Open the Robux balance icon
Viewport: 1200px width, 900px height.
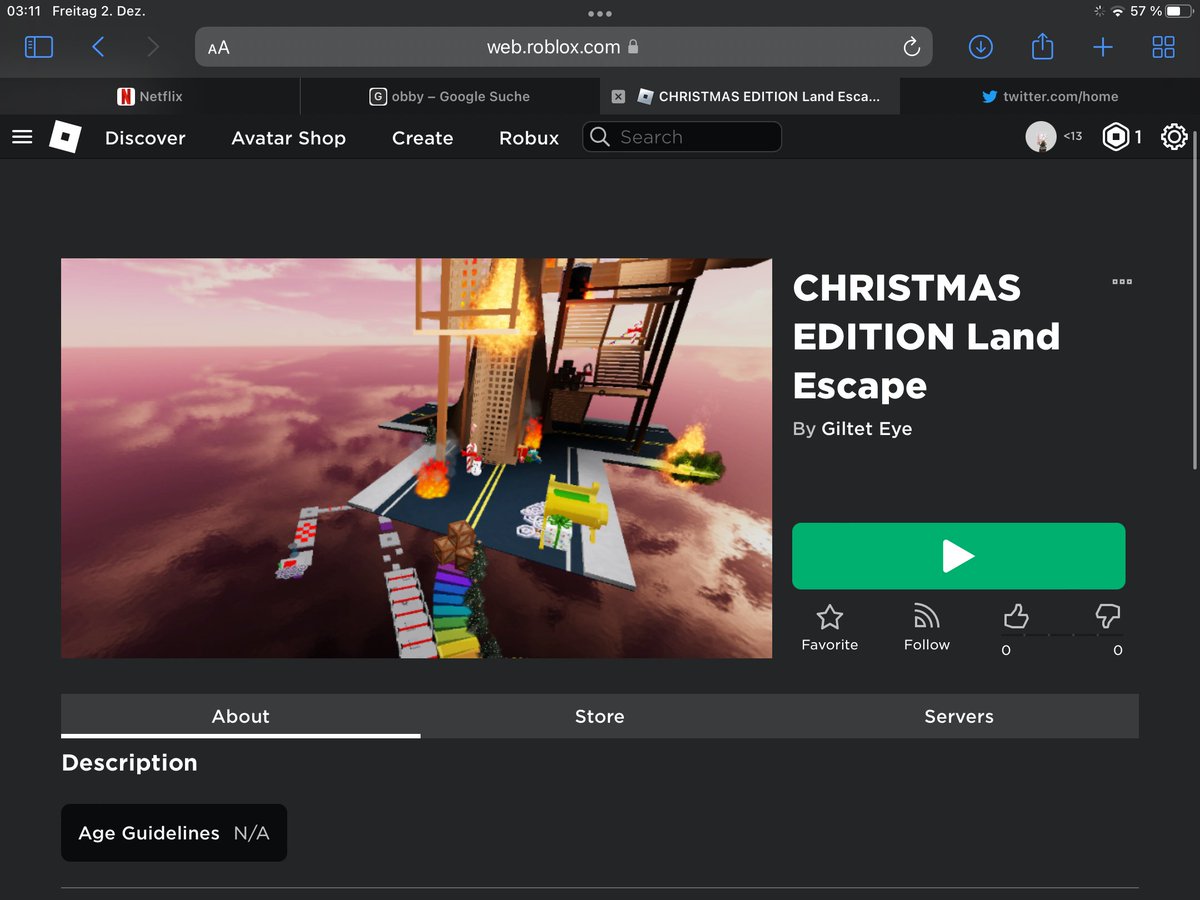(x=1115, y=137)
